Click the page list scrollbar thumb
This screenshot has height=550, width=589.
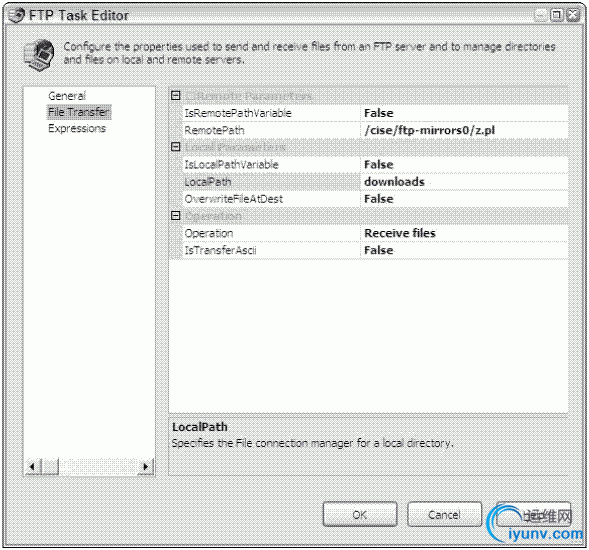(x=50, y=467)
